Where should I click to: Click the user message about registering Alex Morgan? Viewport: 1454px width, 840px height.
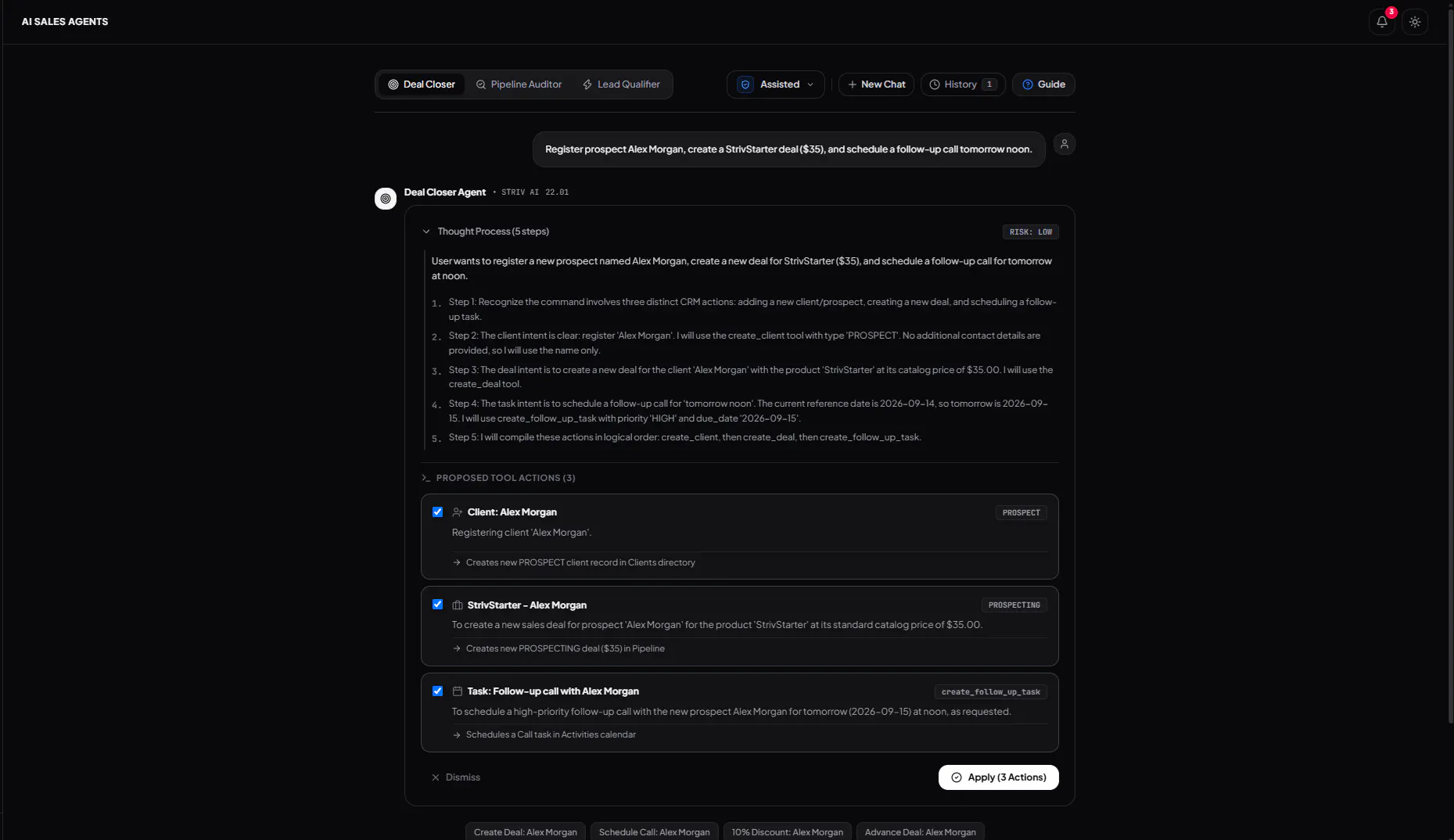point(789,149)
